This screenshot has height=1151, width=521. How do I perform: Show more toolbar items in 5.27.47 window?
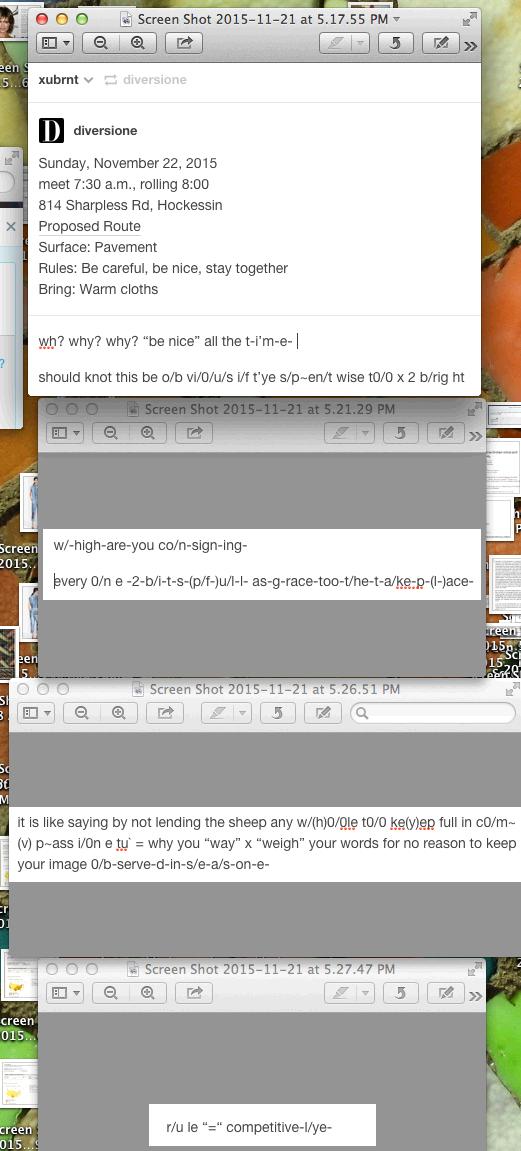pos(476,995)
